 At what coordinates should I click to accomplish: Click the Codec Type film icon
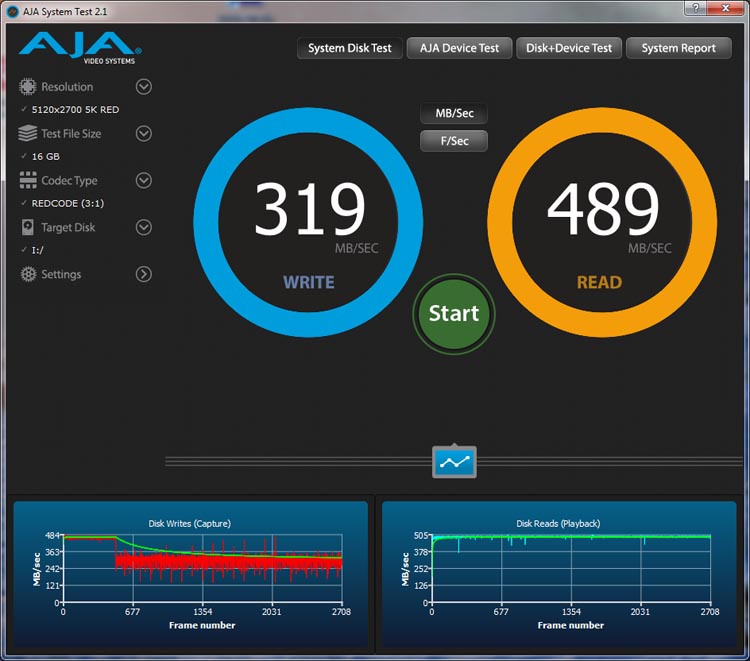28,180
